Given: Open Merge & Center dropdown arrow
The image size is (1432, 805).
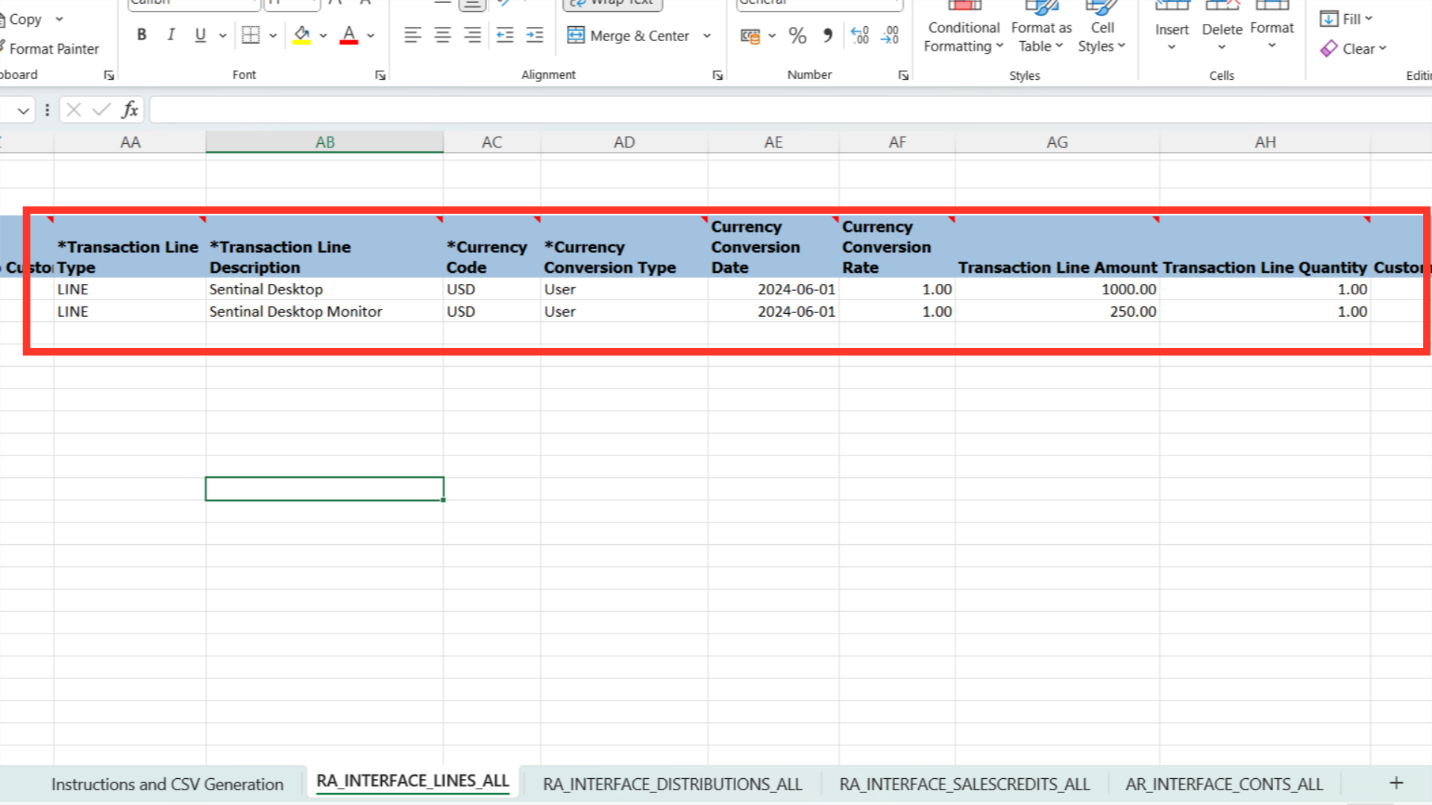Looking at the screenshot, I should [707, 35].
